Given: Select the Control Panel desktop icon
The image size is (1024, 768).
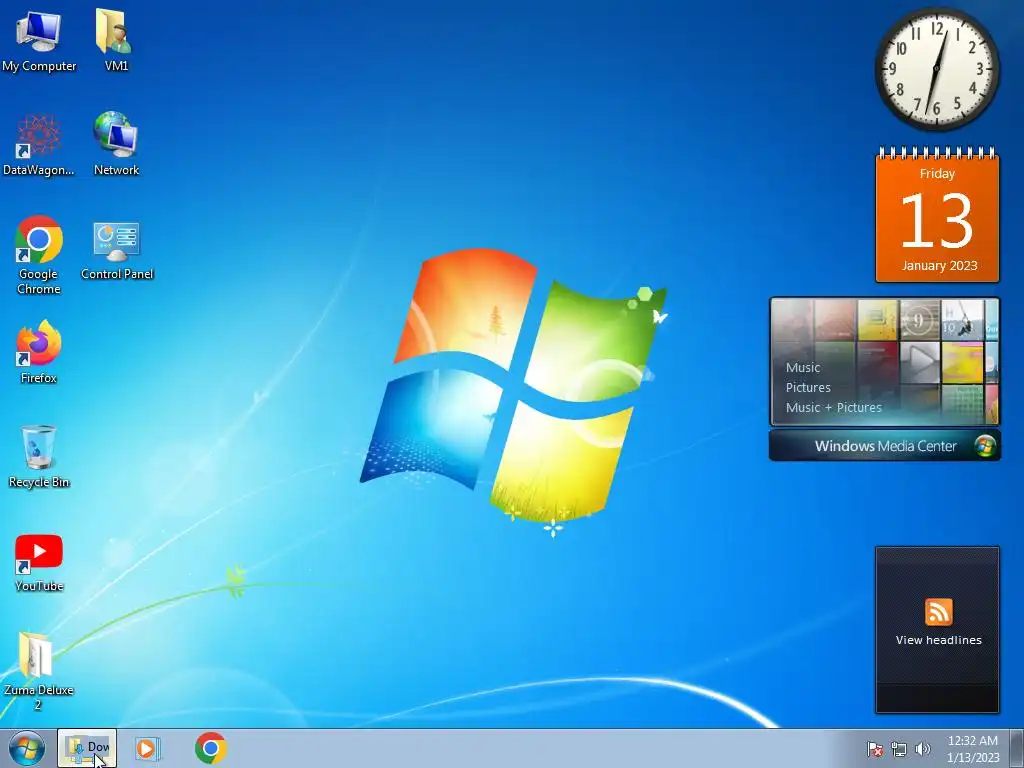Looking at the screenshot, I should pos(117,251).
